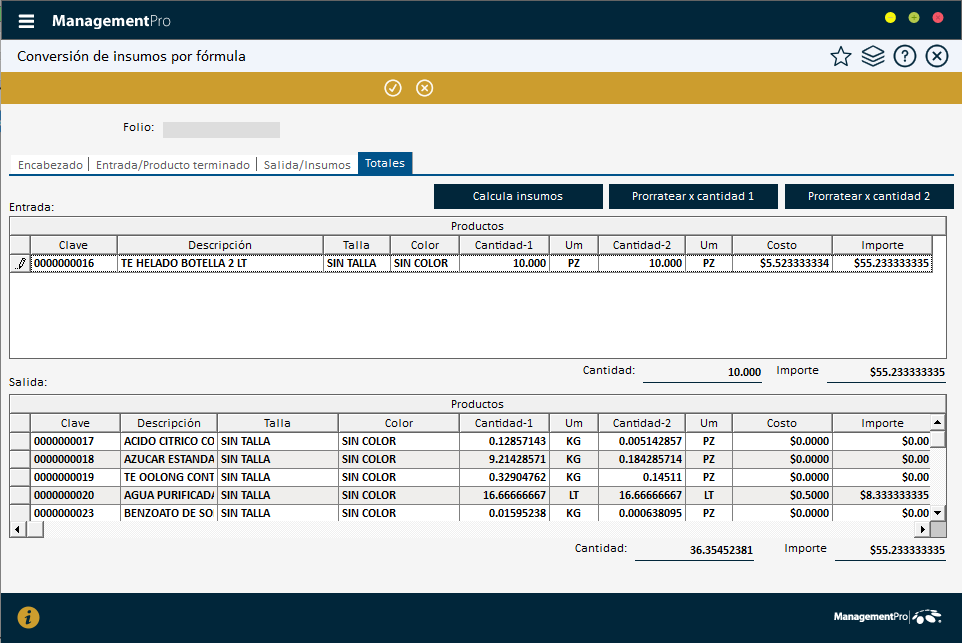
Task: Click the Entrada Clave column header
Action: pos(74,245)
